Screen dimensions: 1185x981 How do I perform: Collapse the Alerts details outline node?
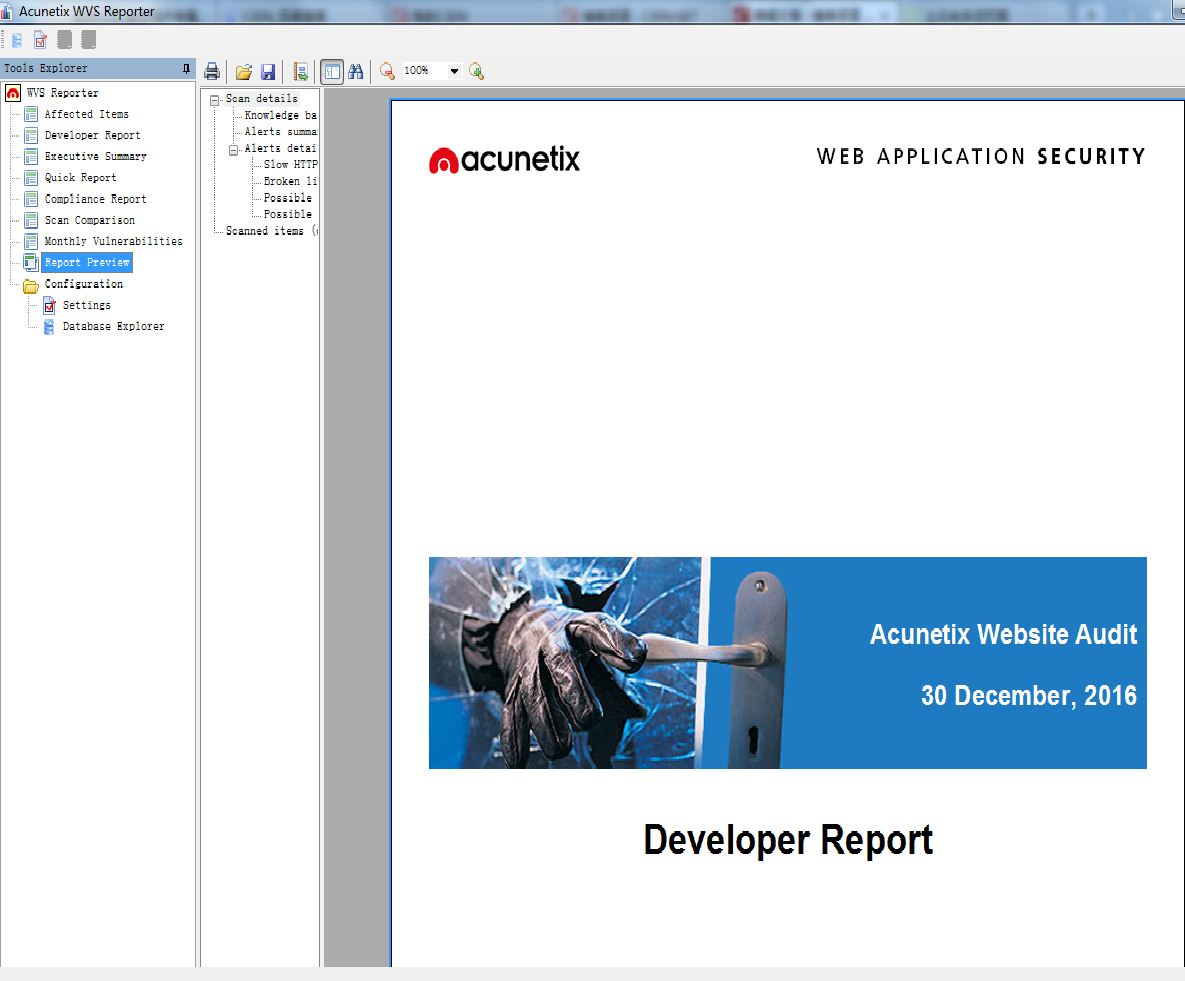(234, 150)
